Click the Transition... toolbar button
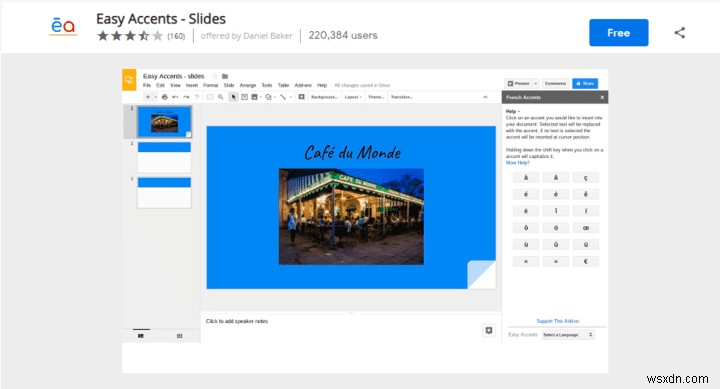The height and width of the screenshot is (389, 720). [x=402, y=97]
